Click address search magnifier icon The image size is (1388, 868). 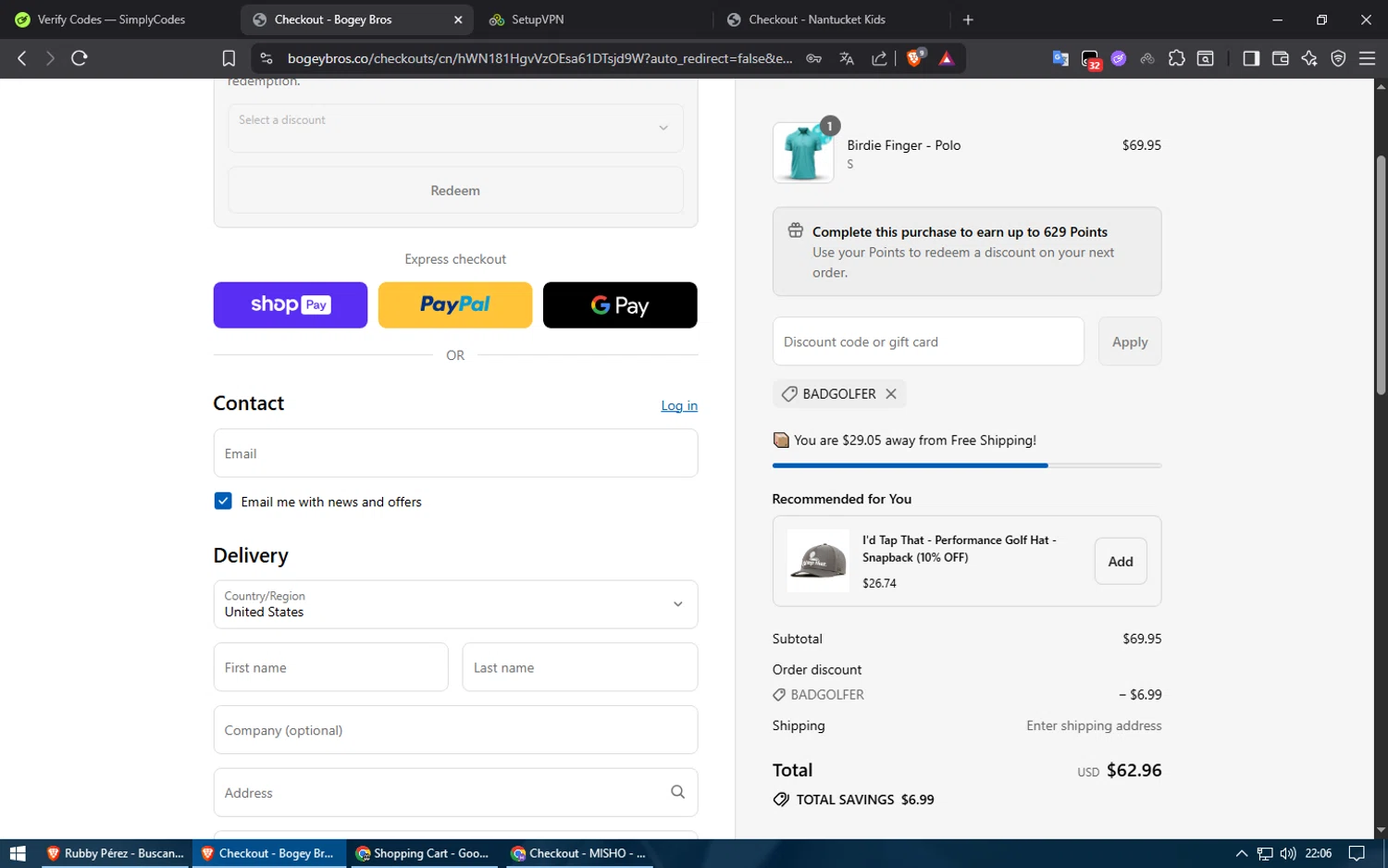click(x=677, y=792)
